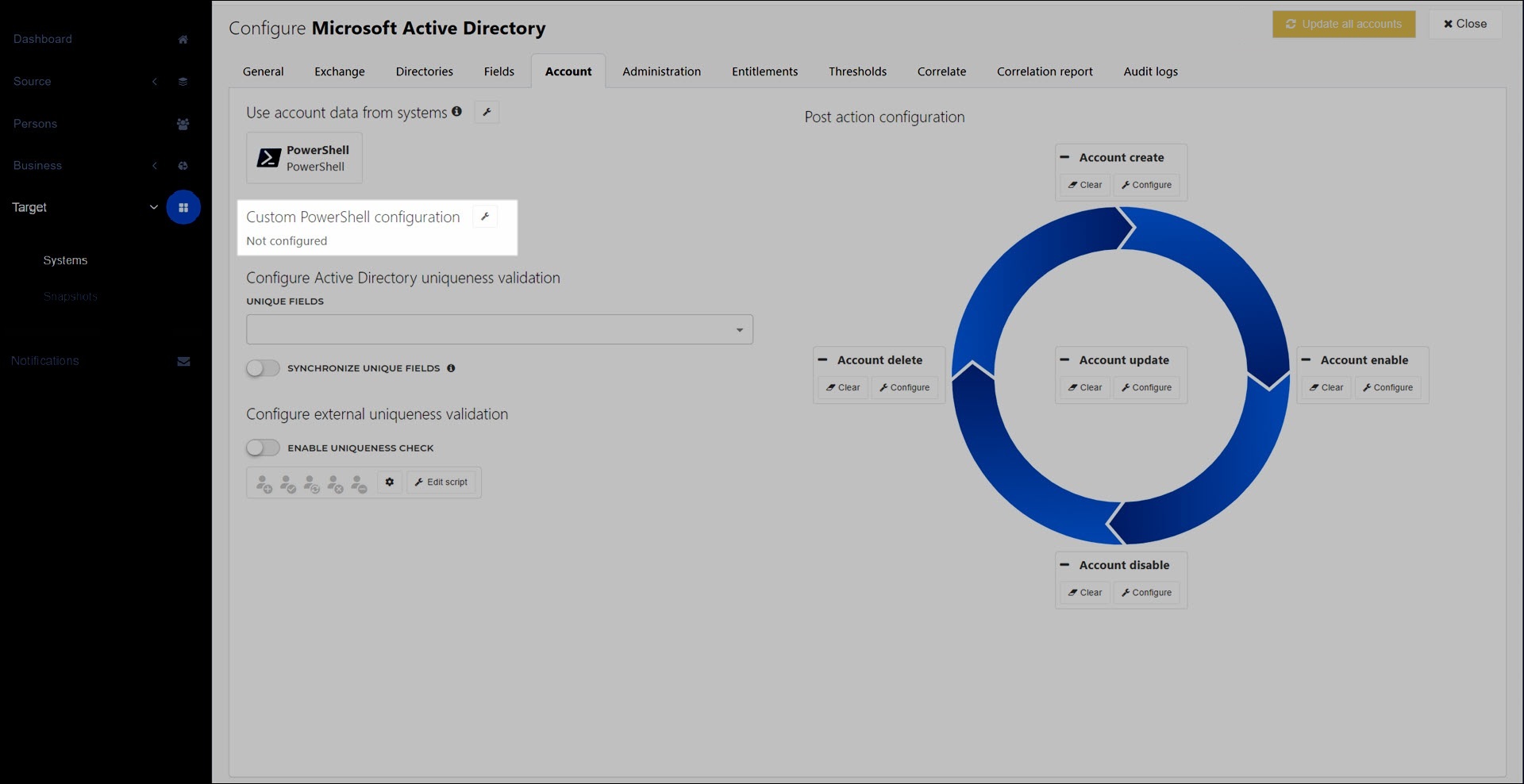Click the user-check icon in uniqueness script bar
1524x784 pixels.
click(288, 482)
